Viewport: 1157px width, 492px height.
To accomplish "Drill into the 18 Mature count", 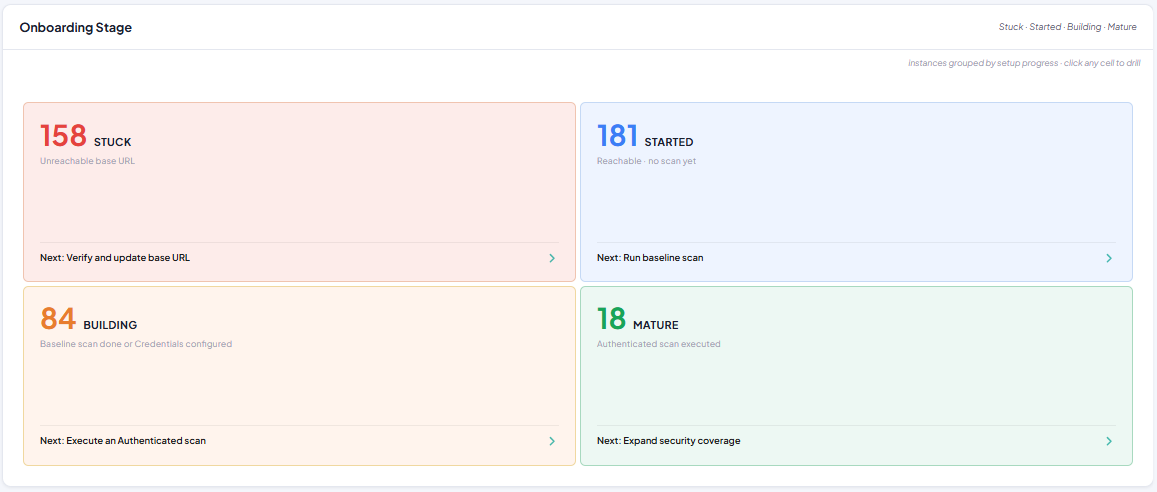I will tap(612, 319).
